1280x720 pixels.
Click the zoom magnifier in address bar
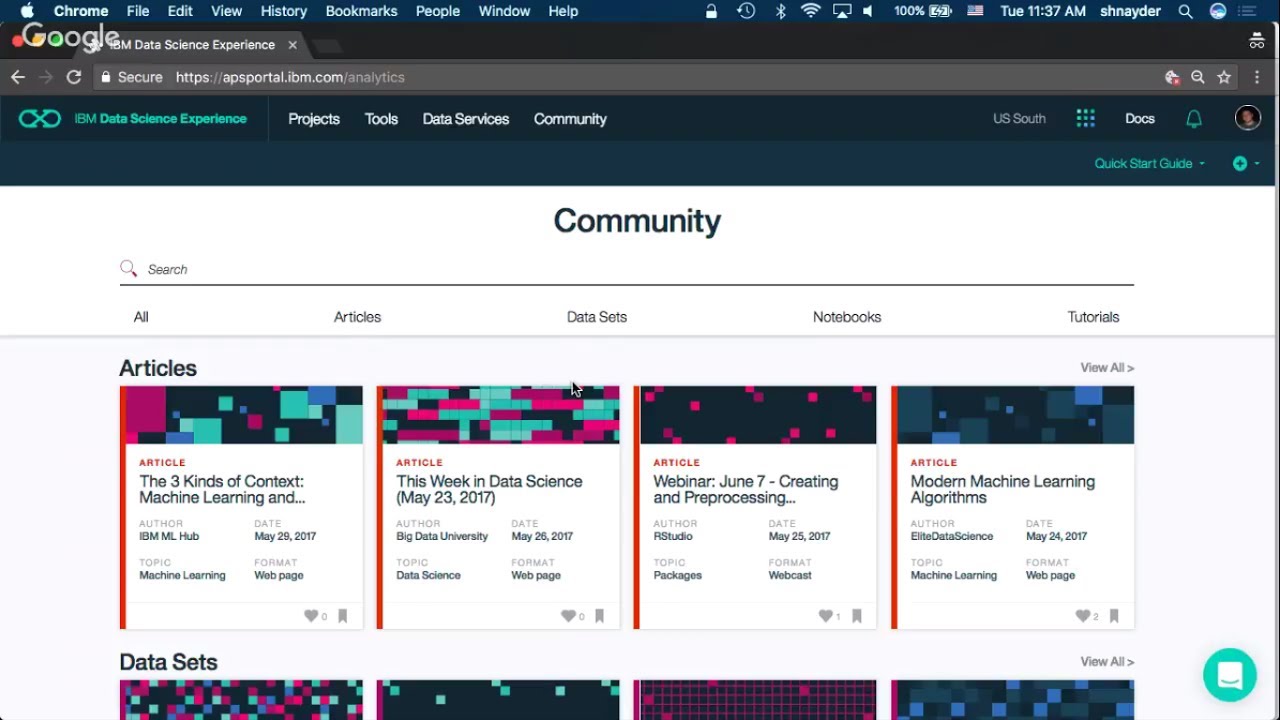pyautogui.click(x=1198, y=77)
